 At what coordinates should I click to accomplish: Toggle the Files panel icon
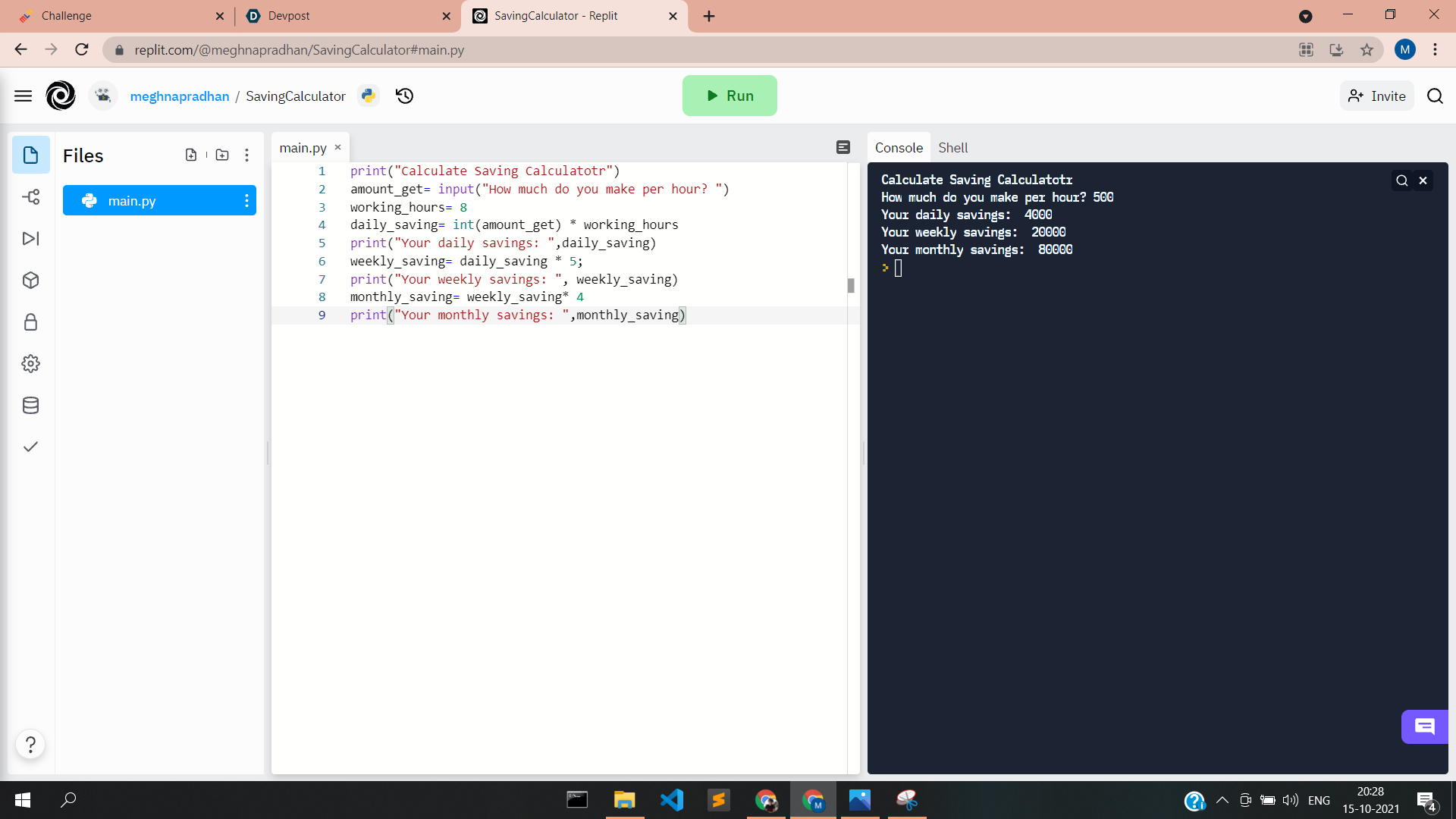(x=31, y=155)
